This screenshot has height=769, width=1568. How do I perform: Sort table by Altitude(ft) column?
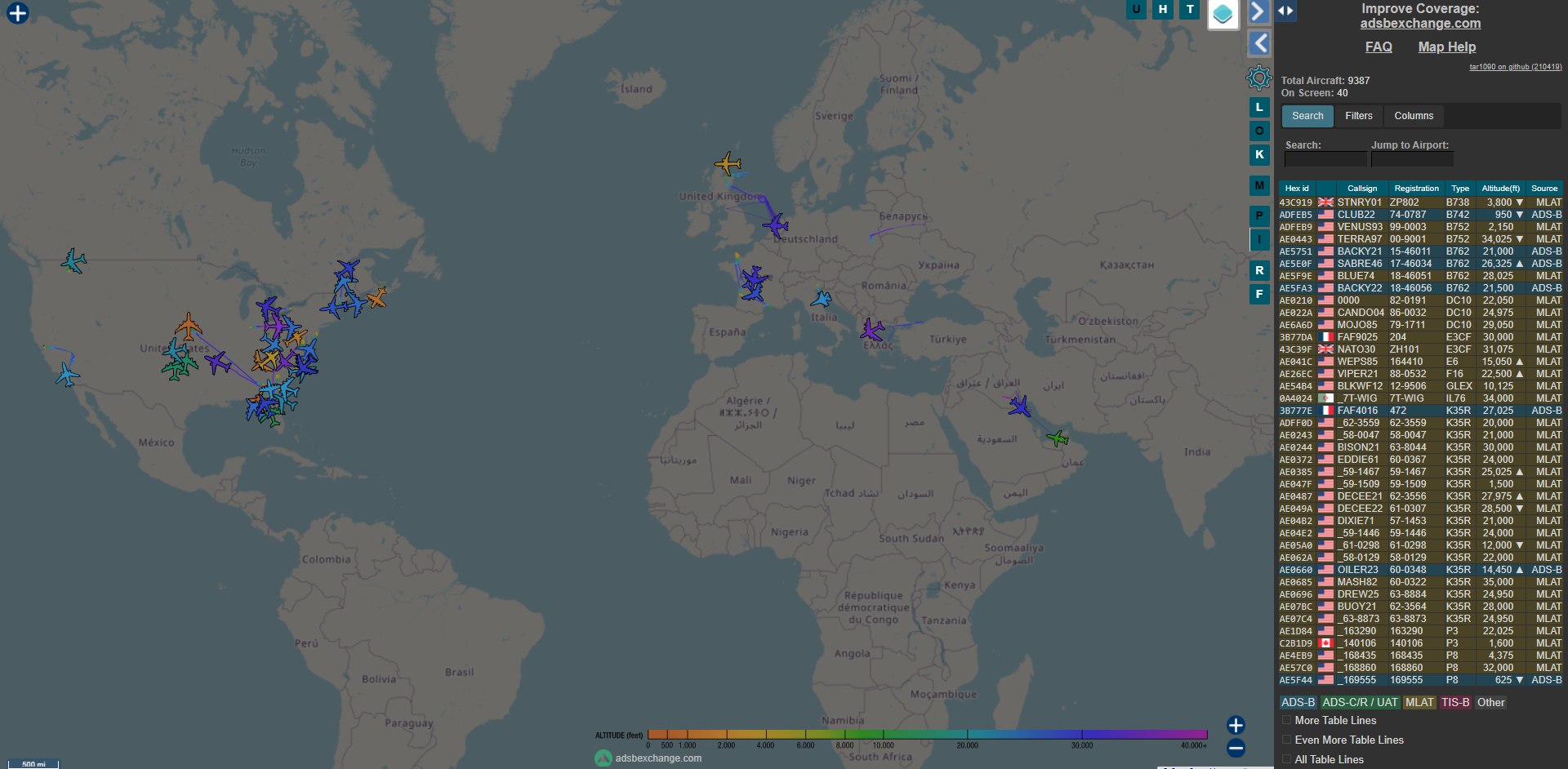(x=1501, y=189)
